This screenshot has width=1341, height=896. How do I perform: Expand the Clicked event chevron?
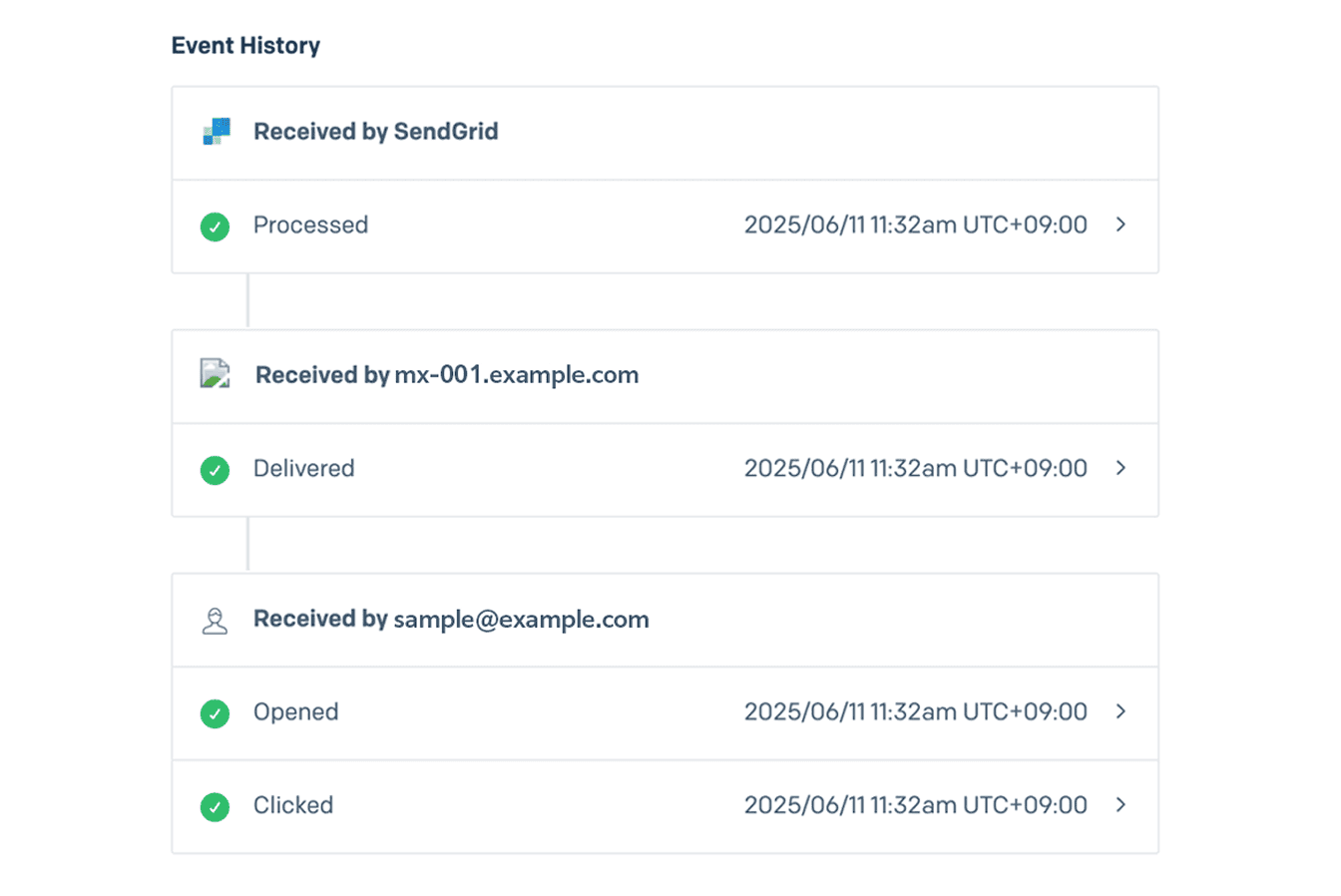(x=1120, y=805)
